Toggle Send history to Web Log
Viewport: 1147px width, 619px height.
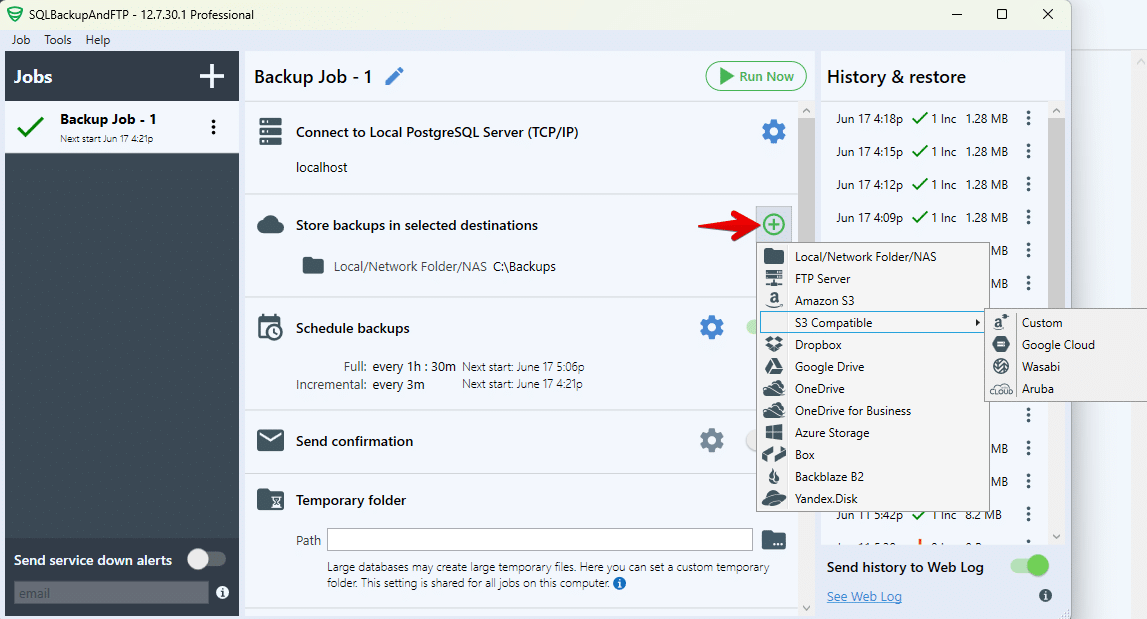tap(1029, 566)
